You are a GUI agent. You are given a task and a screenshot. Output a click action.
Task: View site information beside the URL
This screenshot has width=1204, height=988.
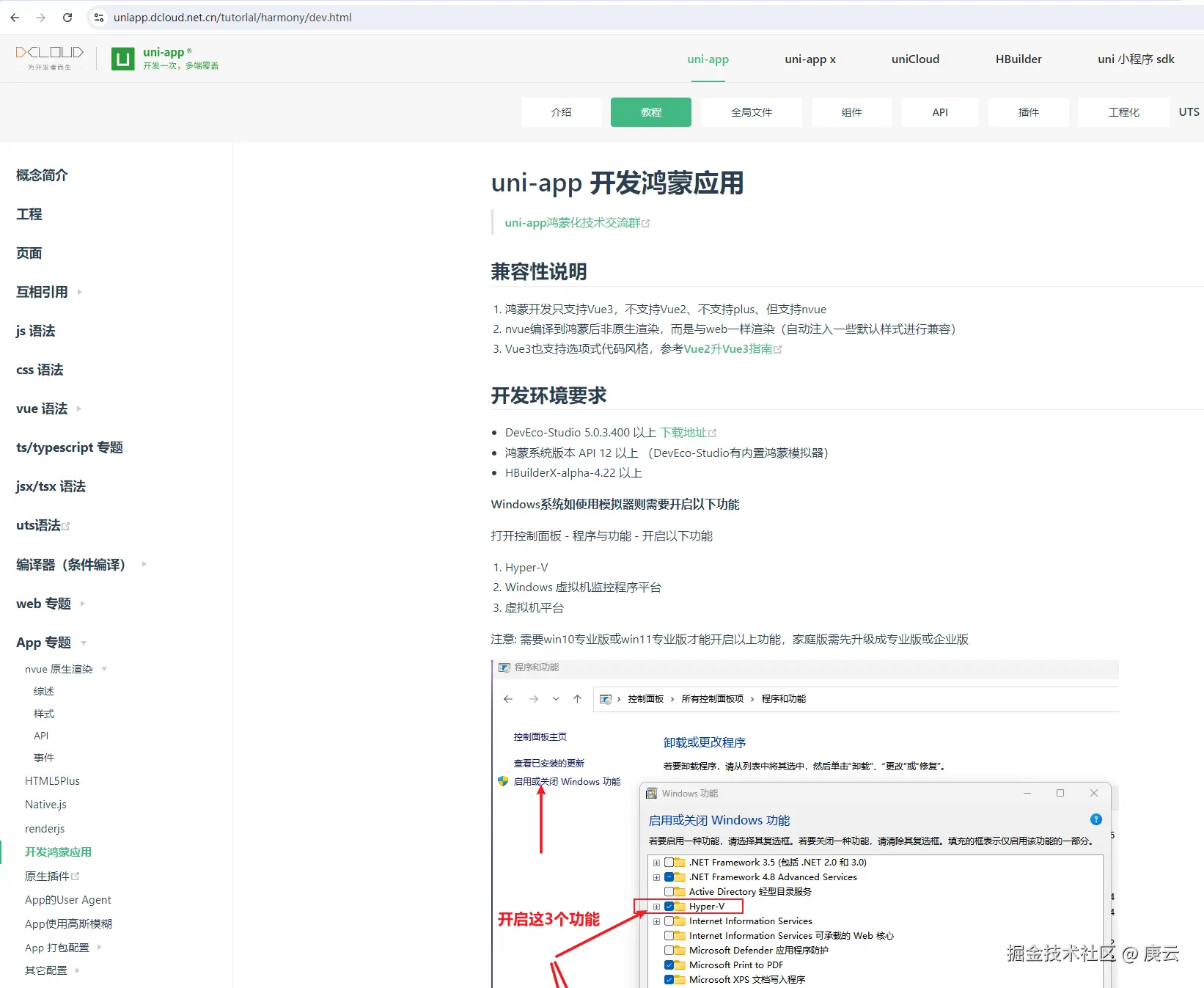click(x=99, y=18)
